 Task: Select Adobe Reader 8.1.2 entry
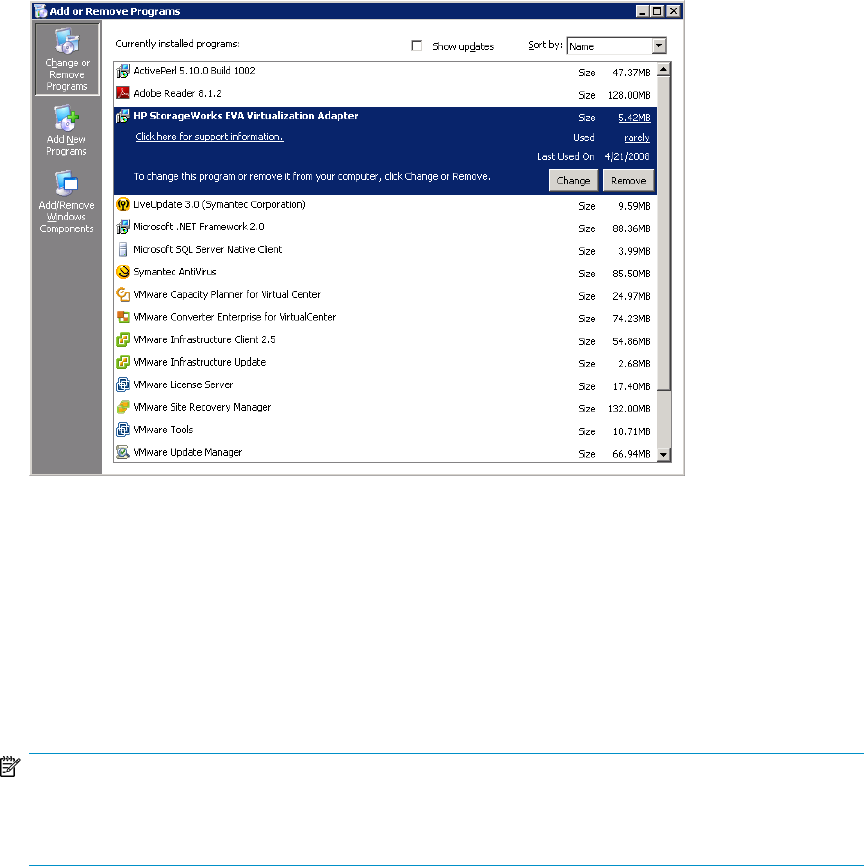[385, 94]
